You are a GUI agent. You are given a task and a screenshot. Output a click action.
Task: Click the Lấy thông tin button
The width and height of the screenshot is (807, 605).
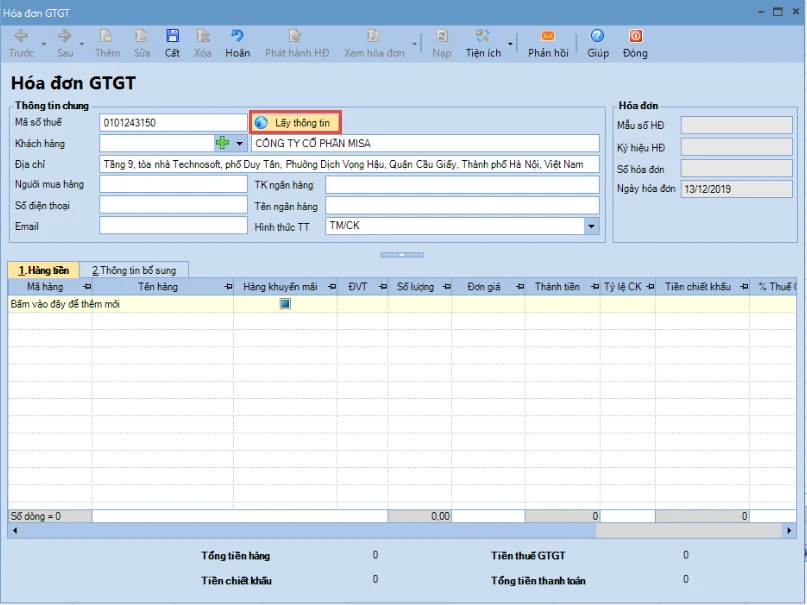click(x=295, y=122)
